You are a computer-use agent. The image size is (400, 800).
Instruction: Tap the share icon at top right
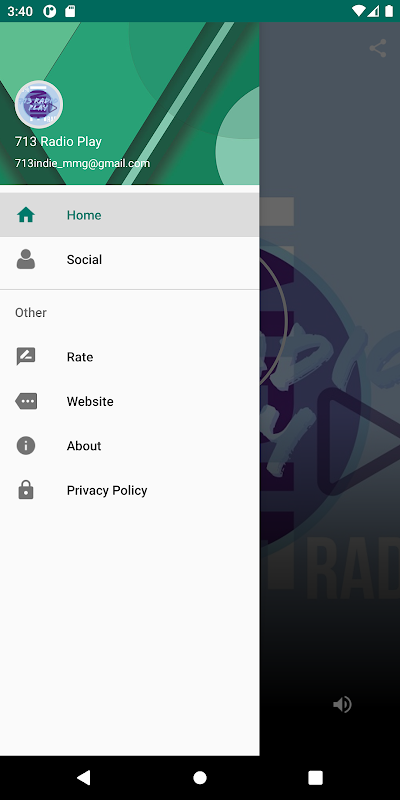pyautogui.click(x=378, y=48)
